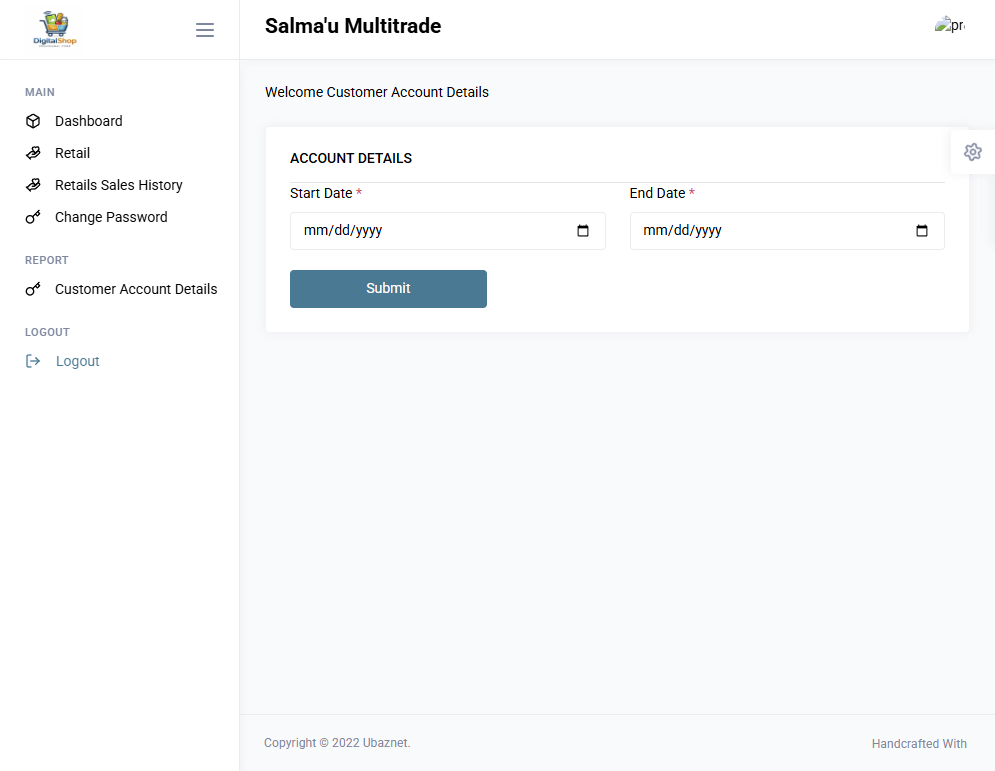Click the LOGOUT section header
This screenshot has height=771, width=995.
pyautogui.click(x=48, y=333)
